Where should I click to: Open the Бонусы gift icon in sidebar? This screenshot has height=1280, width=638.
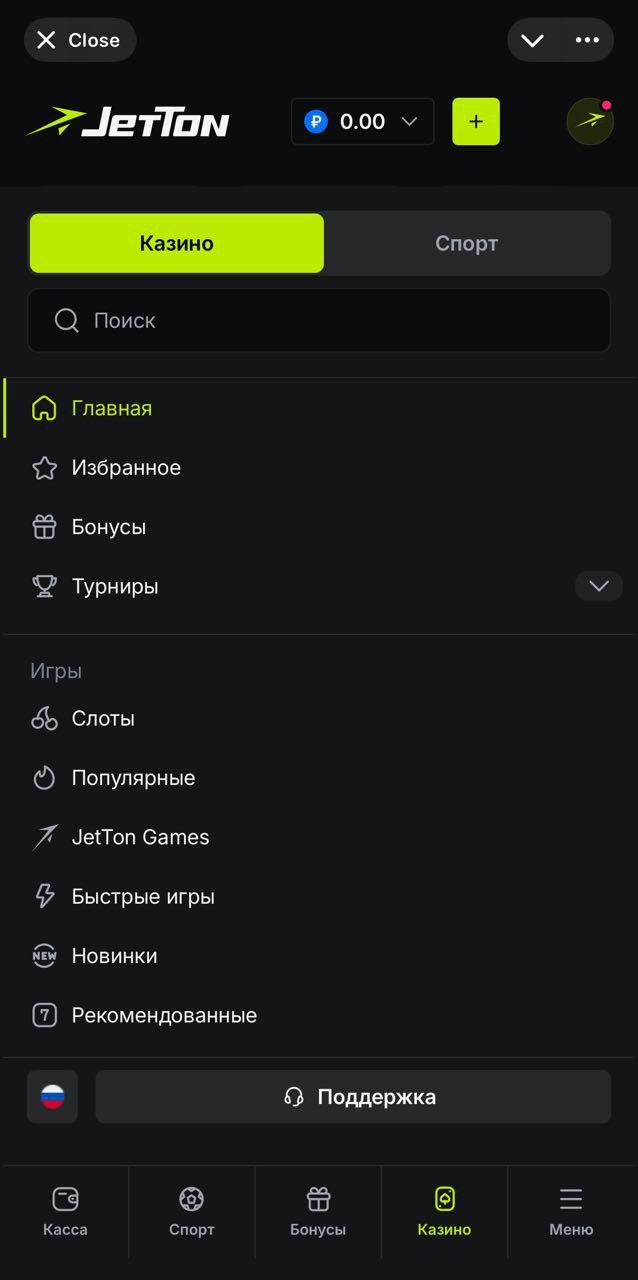tap(44, 527)
